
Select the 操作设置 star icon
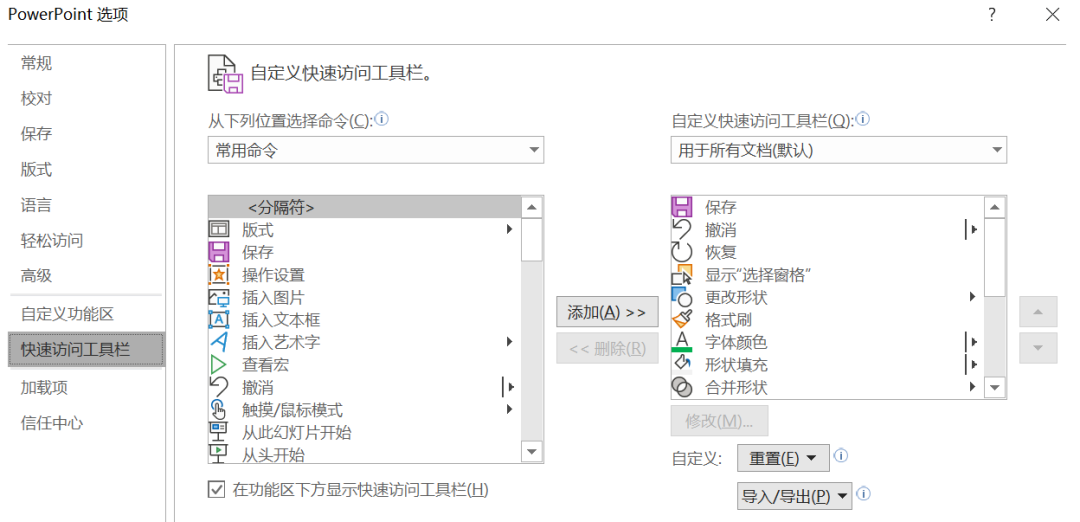click(x=218, y=275)
